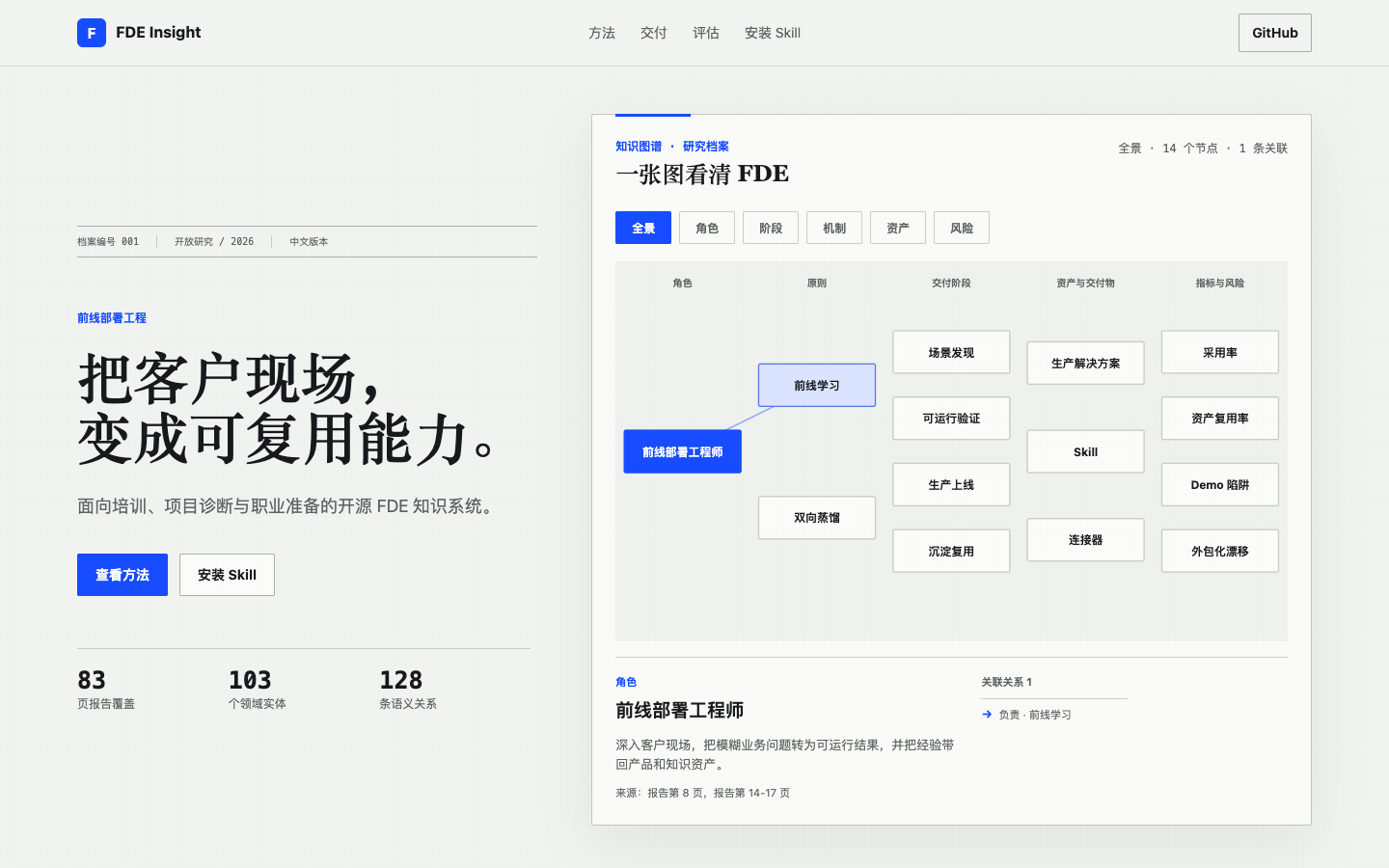Click the 一张图看清 FDE heading
Image resolution: width=1389 pixels, height=868 pixels.
(702, 175)
